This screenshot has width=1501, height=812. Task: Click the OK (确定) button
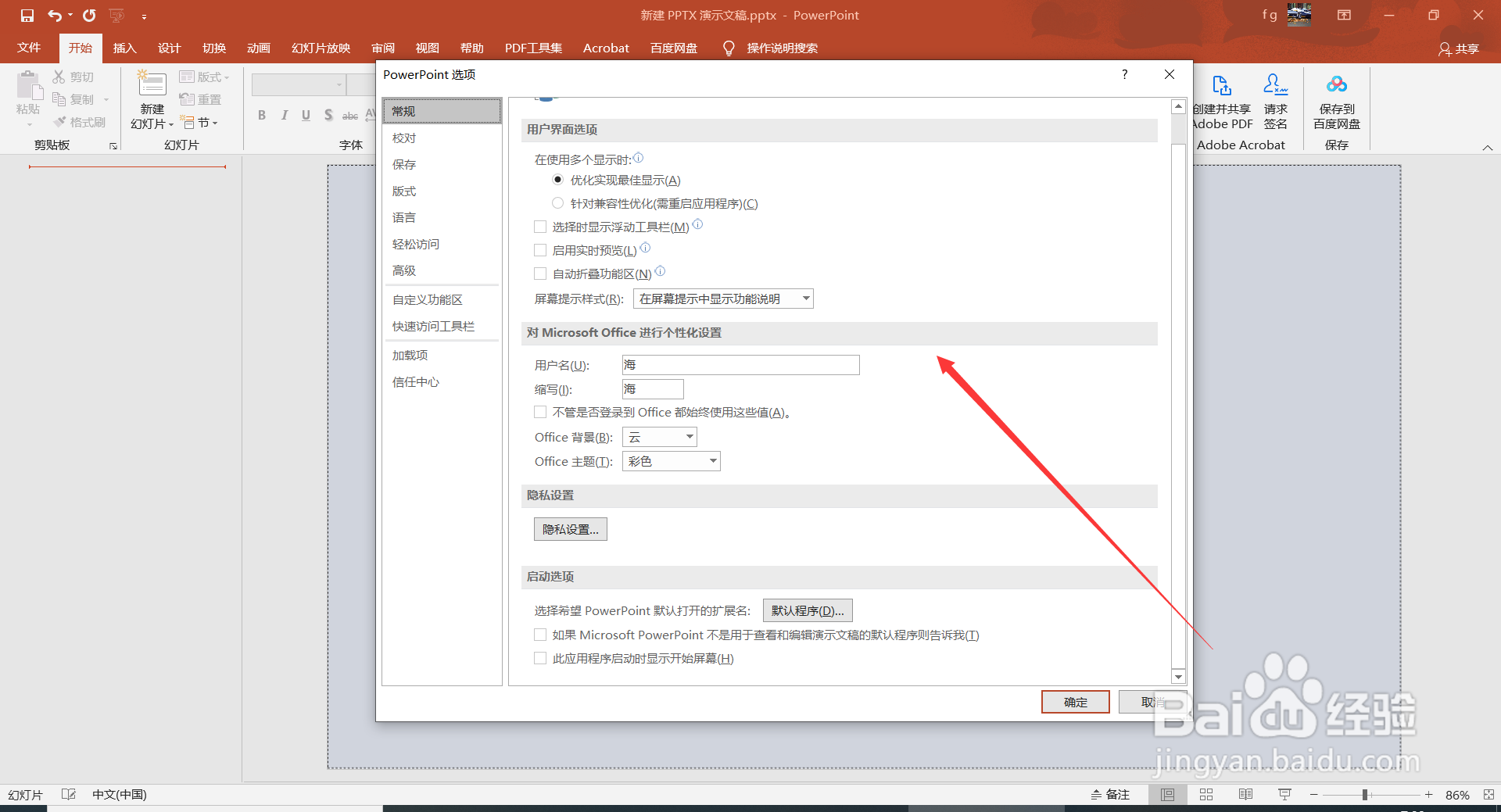click(x=1075, y=702)
